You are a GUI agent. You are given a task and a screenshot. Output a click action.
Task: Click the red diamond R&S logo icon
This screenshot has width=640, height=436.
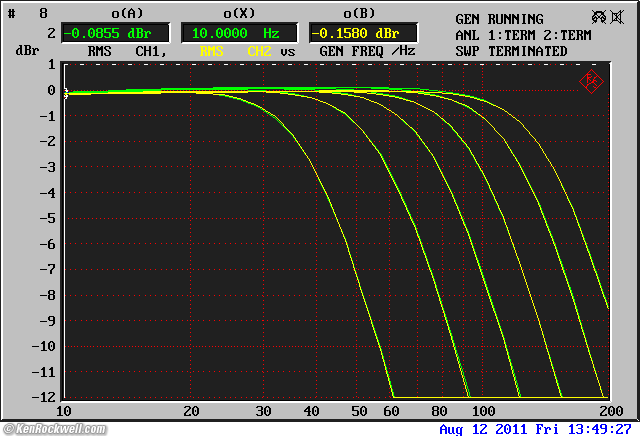click(x=591, y=80)
